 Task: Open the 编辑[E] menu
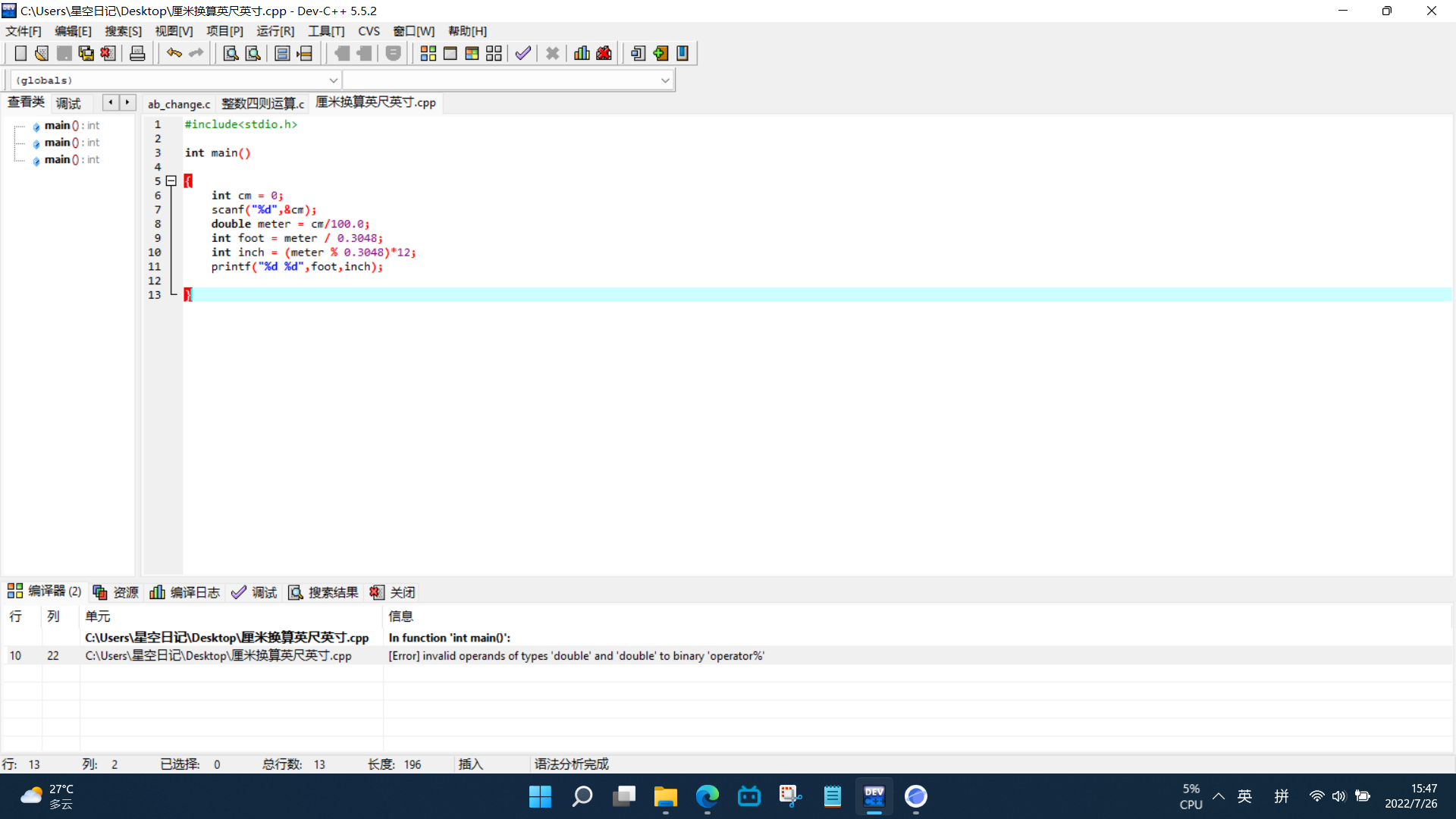coord(73,31)
